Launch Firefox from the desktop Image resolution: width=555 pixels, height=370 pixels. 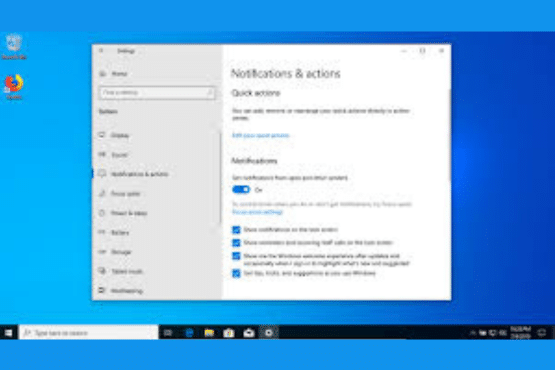14,87
